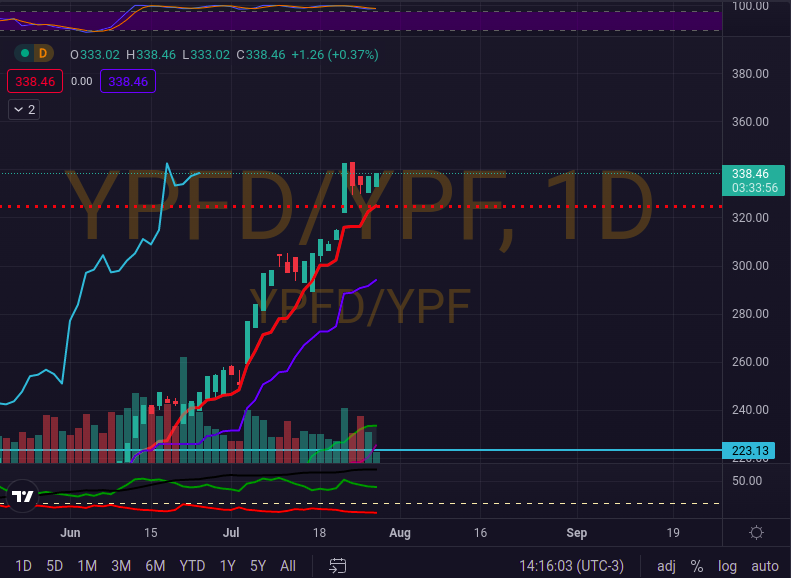
Task: Click the +1.26 (+0.37%) change value
Action: pyautogui.click(x=335, y=54)
